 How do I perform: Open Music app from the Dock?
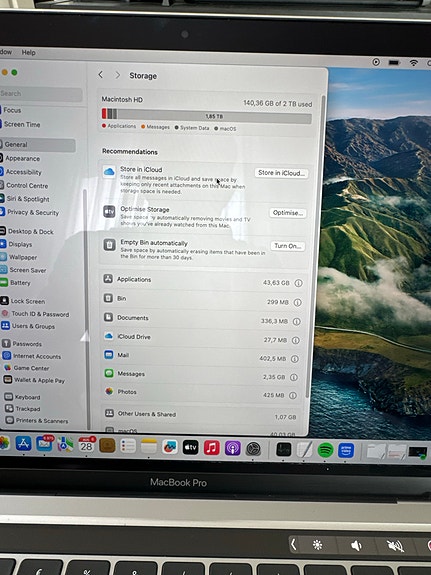(x=212, y=448)
